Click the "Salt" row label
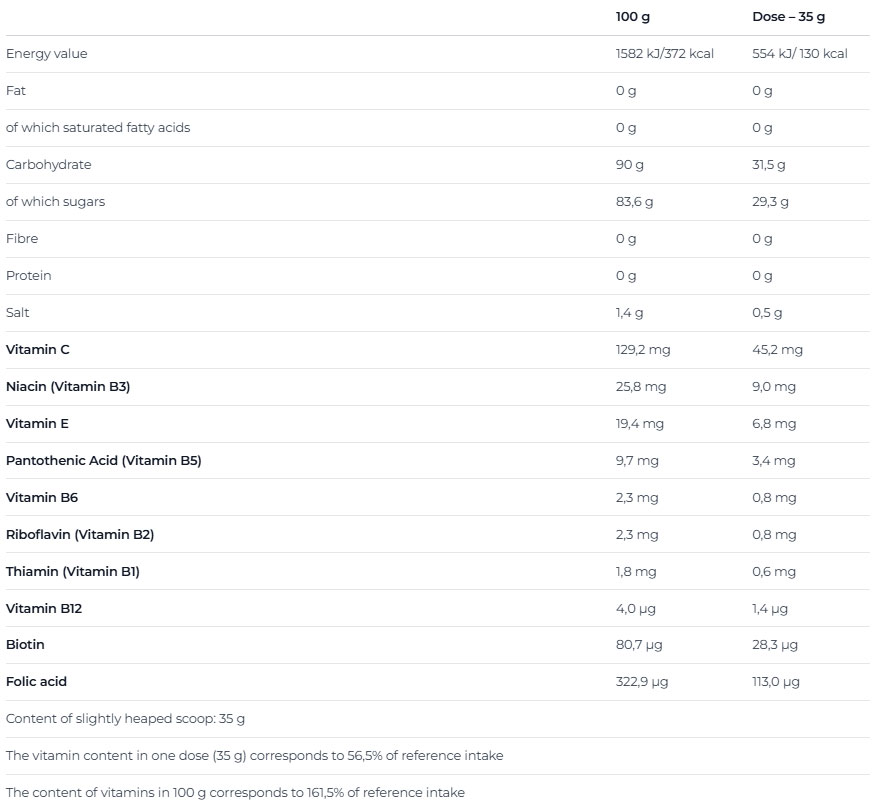The width and height of the screenshot is (875, 804). coord(18,313)
